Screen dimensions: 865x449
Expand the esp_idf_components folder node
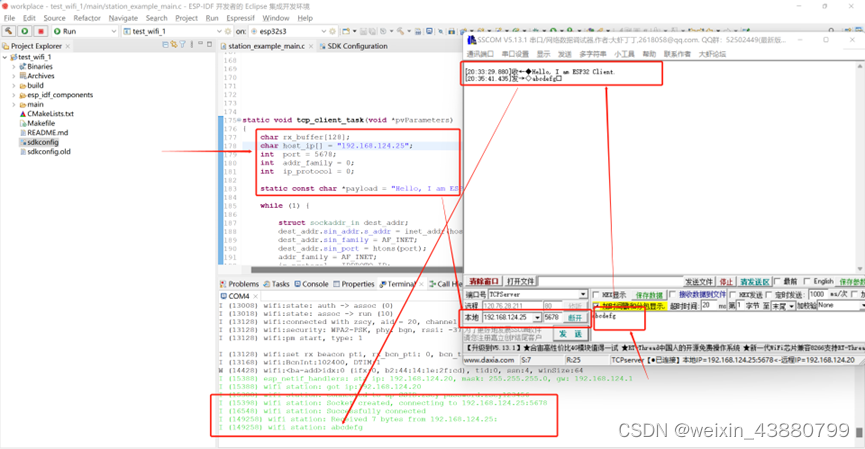pos(14,95)
